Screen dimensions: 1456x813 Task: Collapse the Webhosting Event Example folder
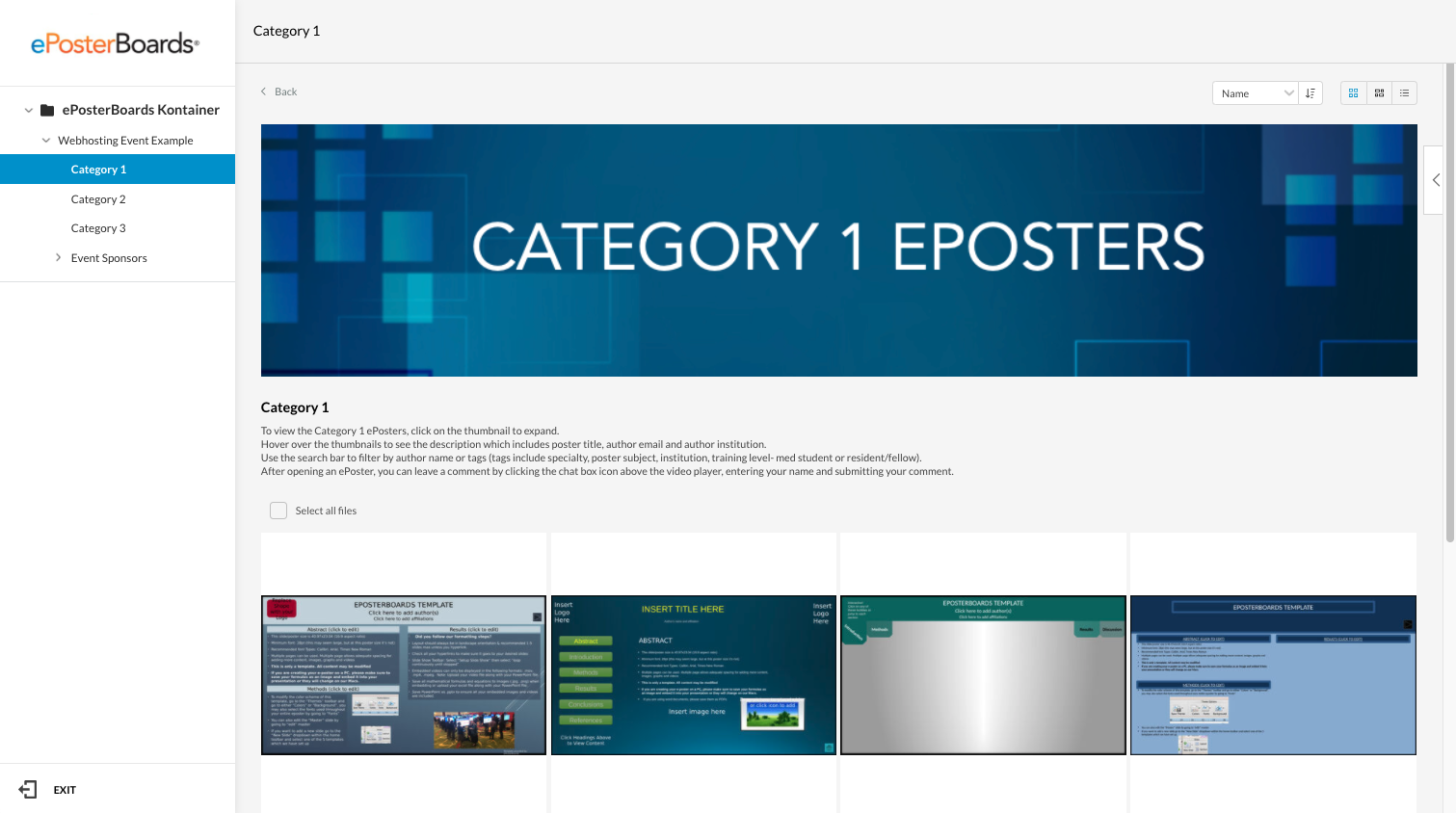[46, 141]
